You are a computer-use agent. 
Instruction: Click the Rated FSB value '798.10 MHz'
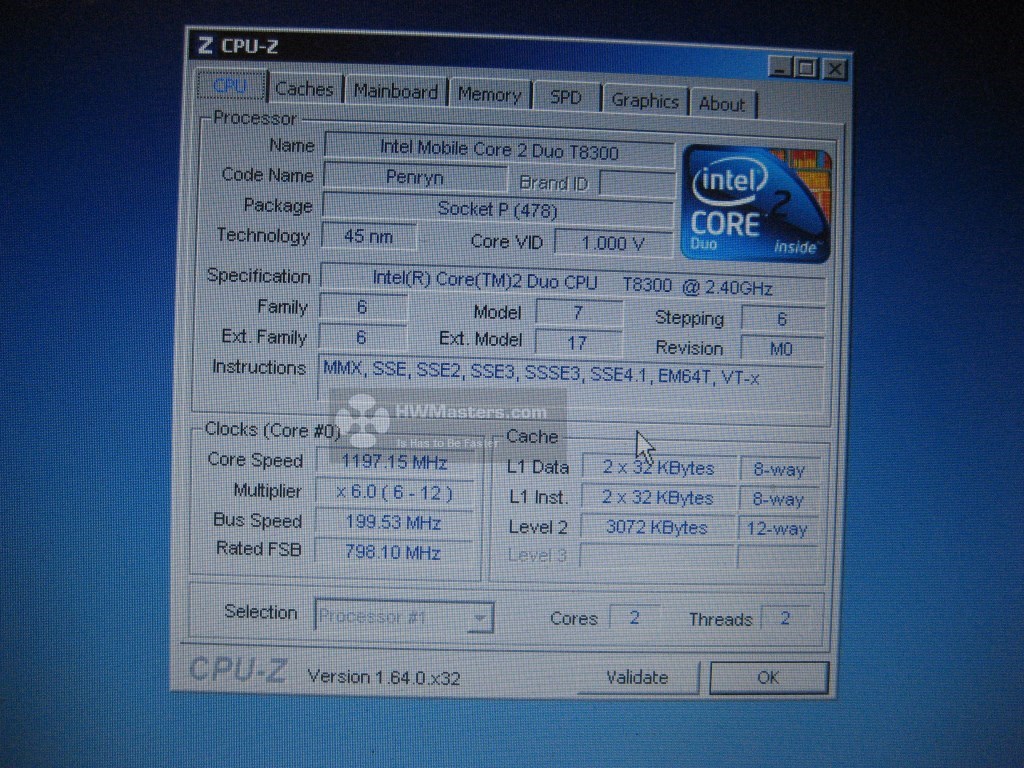coord(393,552)
